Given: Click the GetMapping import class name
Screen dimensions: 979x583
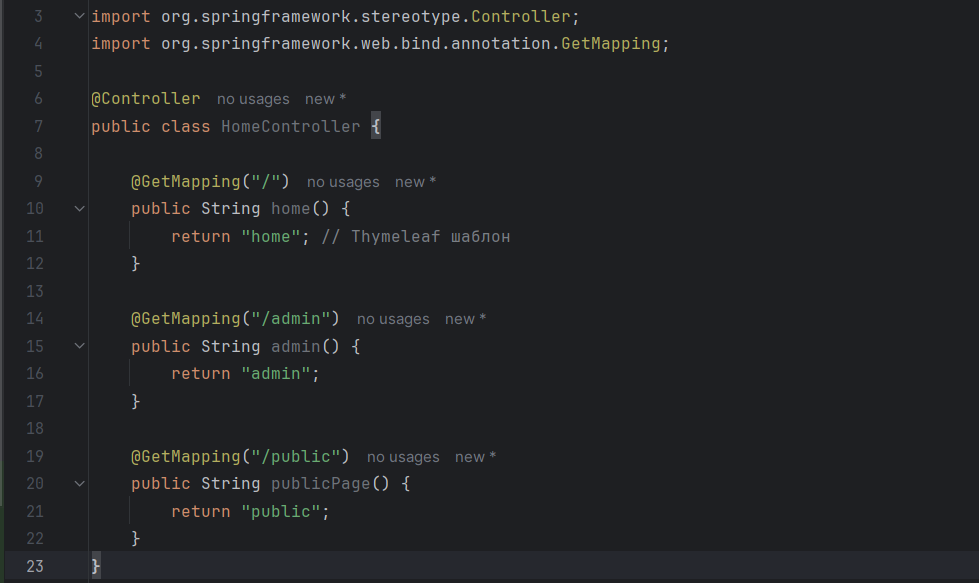Looking at the screenshot, I should pyautogui.click(x=611, y=44).
